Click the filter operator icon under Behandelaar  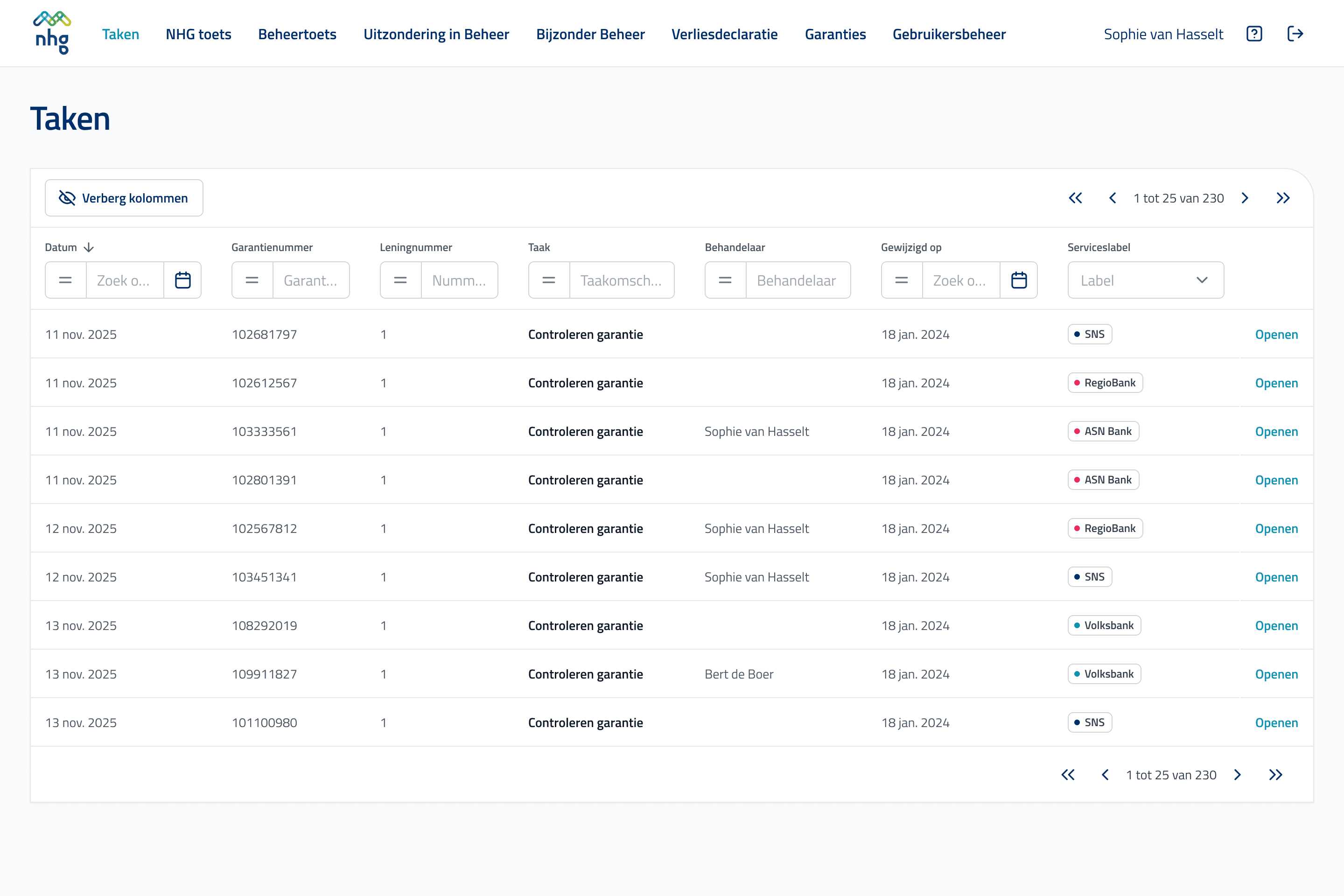point(725,280)
